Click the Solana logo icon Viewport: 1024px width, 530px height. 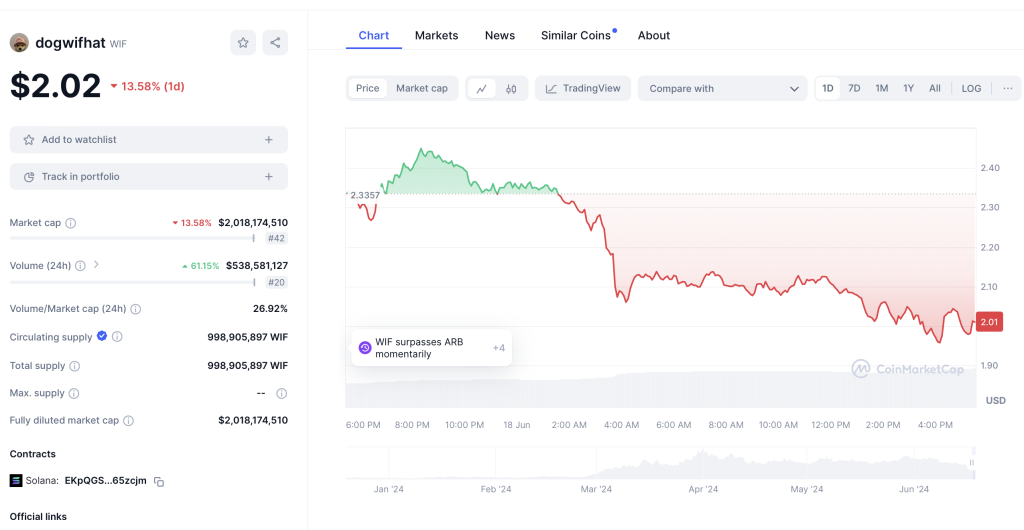(x=16, y=481)
